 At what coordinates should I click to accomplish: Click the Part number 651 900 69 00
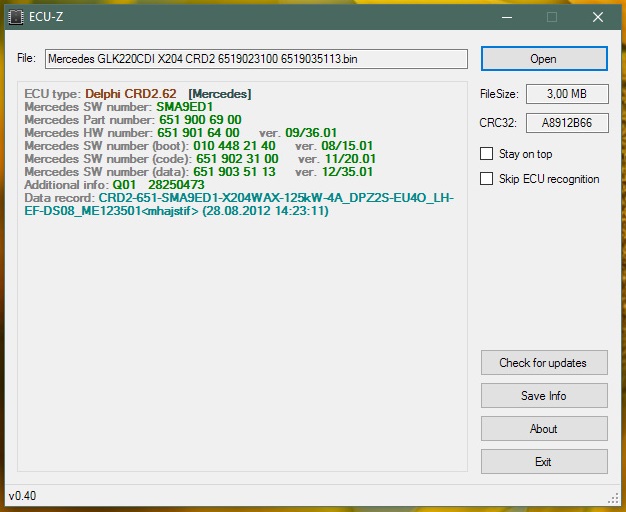200,120
